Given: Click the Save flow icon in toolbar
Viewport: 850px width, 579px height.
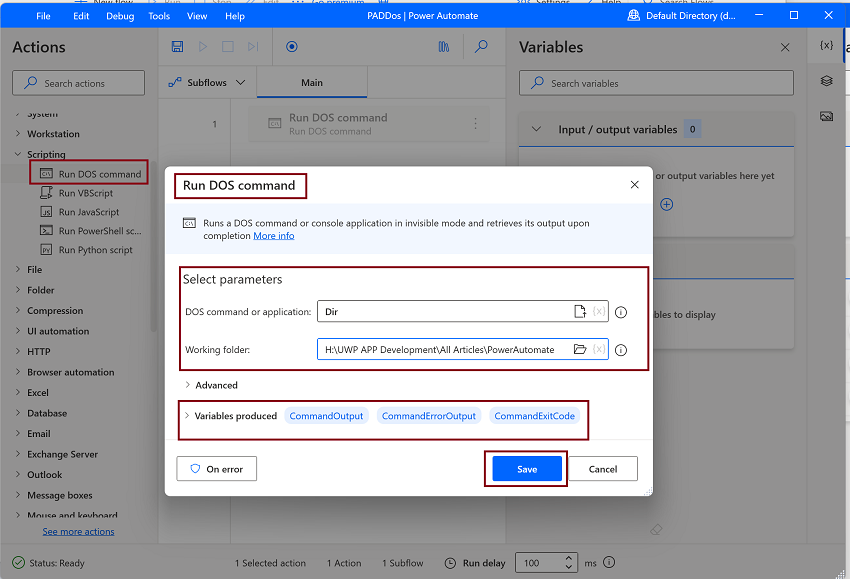Looking at the screenshot, I should pos(177,47).
